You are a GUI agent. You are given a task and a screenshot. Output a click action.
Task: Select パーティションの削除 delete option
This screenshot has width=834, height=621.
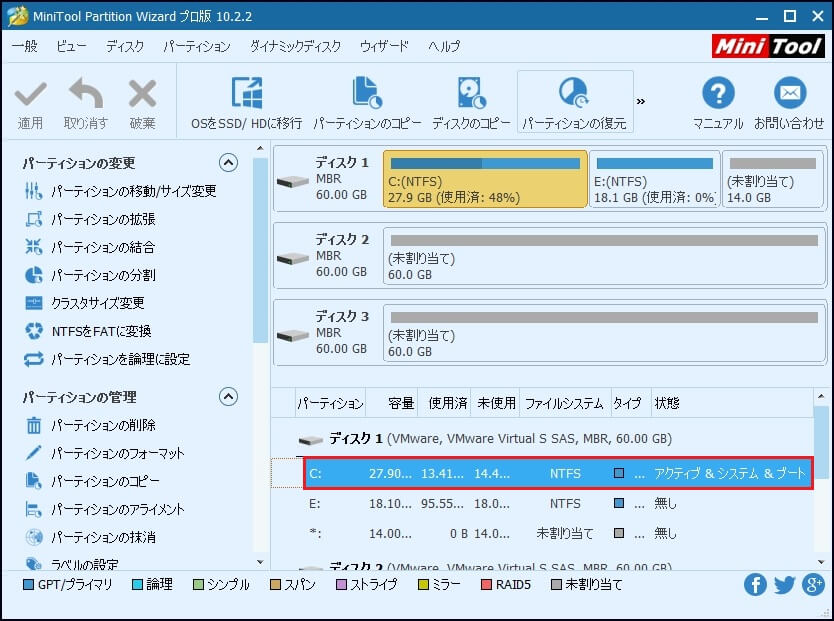click(x=110, y=424)
